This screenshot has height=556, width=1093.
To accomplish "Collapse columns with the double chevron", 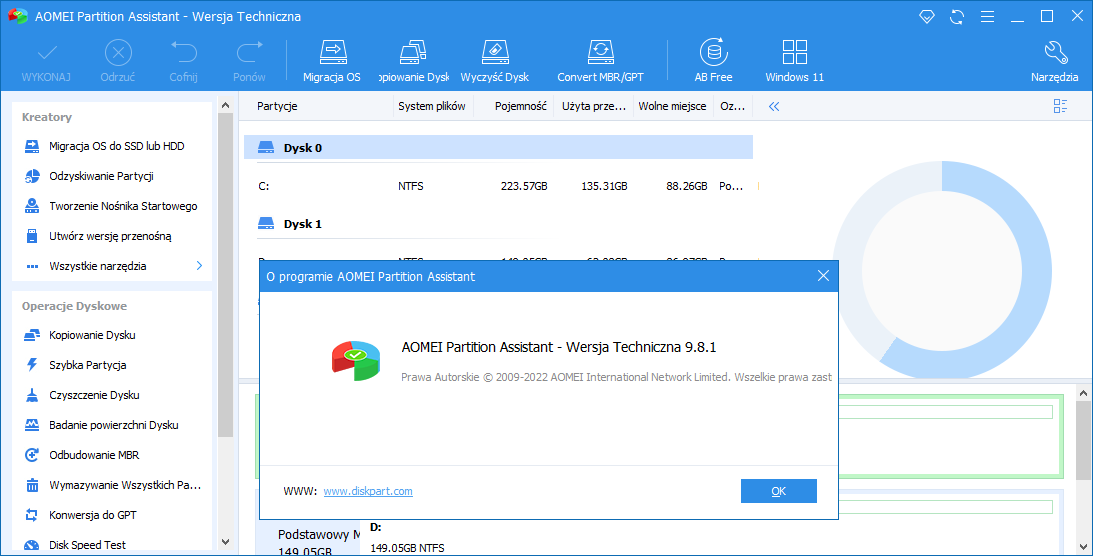I will tap(774, 107).
